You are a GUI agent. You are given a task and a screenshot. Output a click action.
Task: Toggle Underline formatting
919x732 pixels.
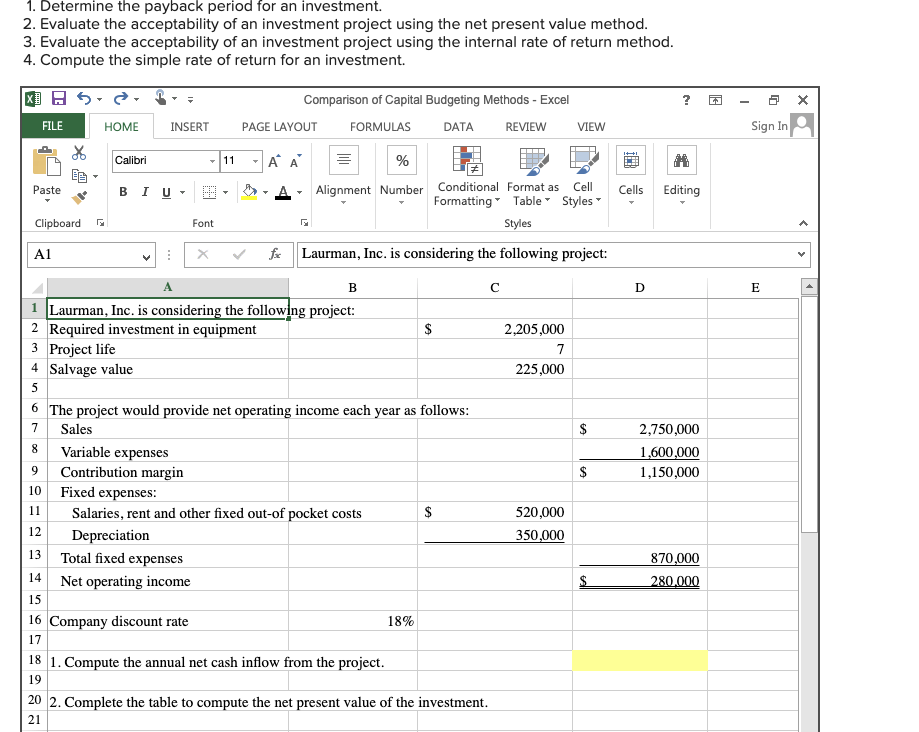[166, 192]
